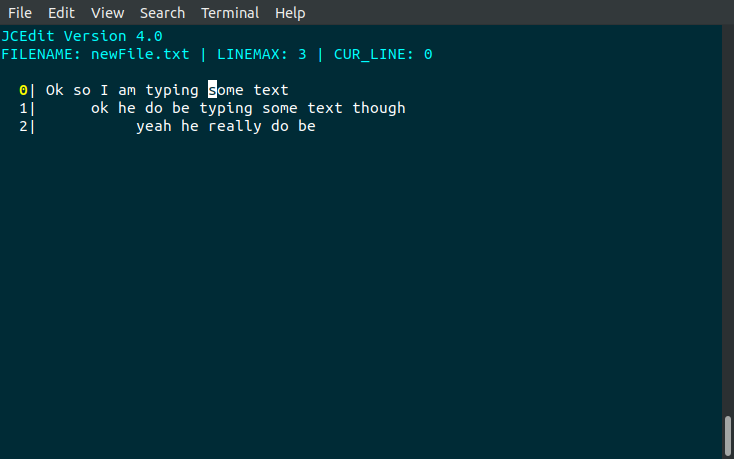Open the Help menu

pos(290,13)
